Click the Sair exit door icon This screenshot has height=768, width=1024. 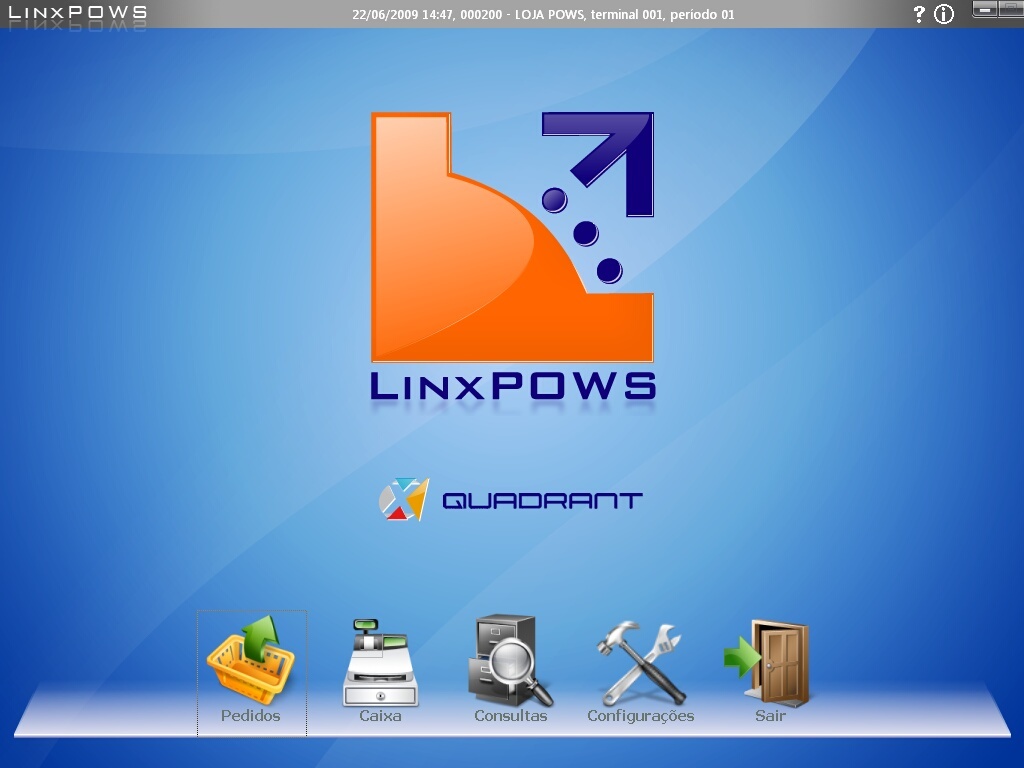pyautogui.click(x=769, y=673)
